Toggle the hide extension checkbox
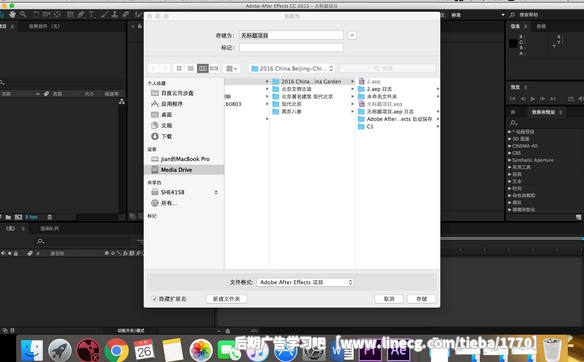Image resolution: width=584 pixels, height=362 pixels. point(154,299)
